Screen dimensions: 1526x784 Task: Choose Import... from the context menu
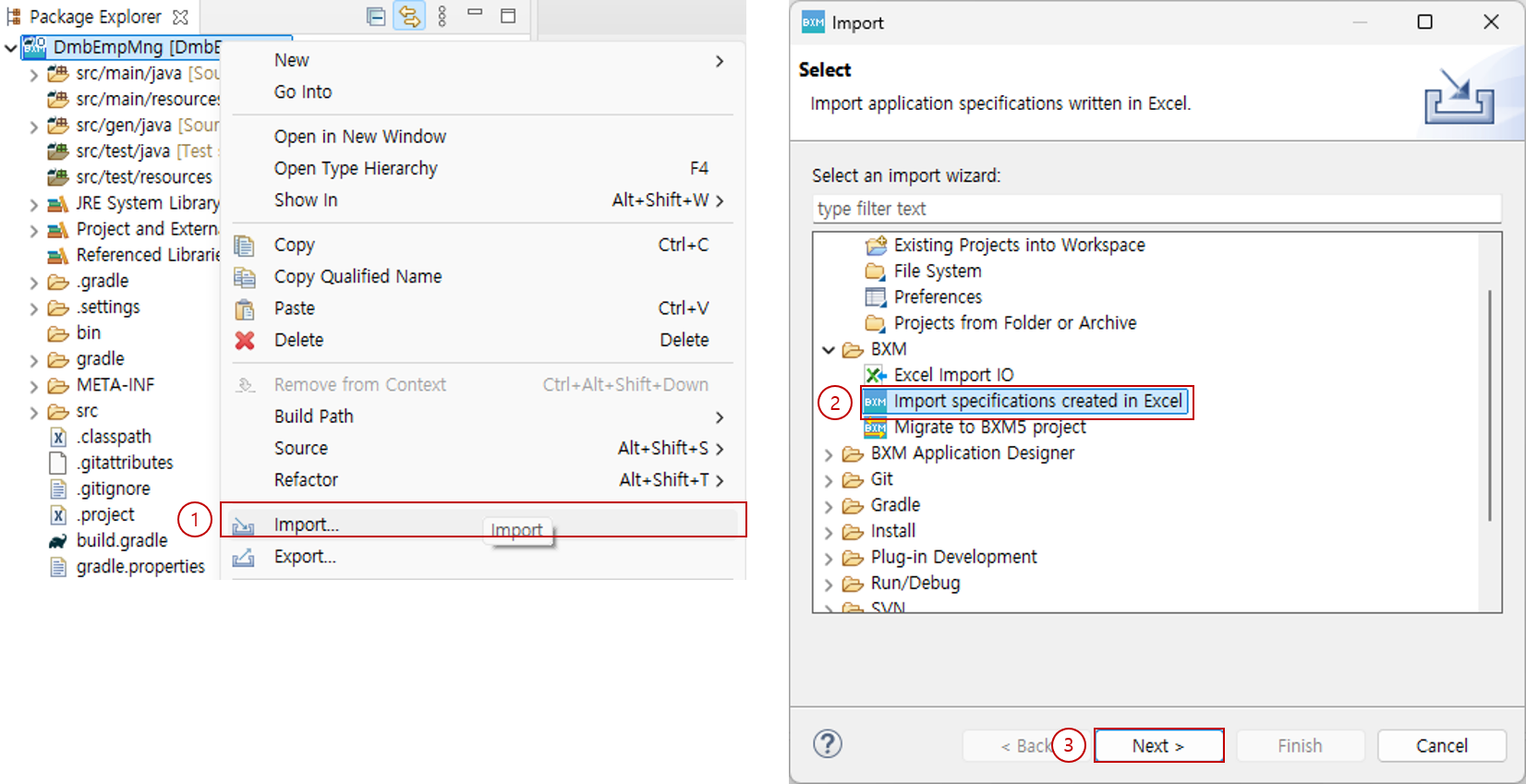point(483,525)
